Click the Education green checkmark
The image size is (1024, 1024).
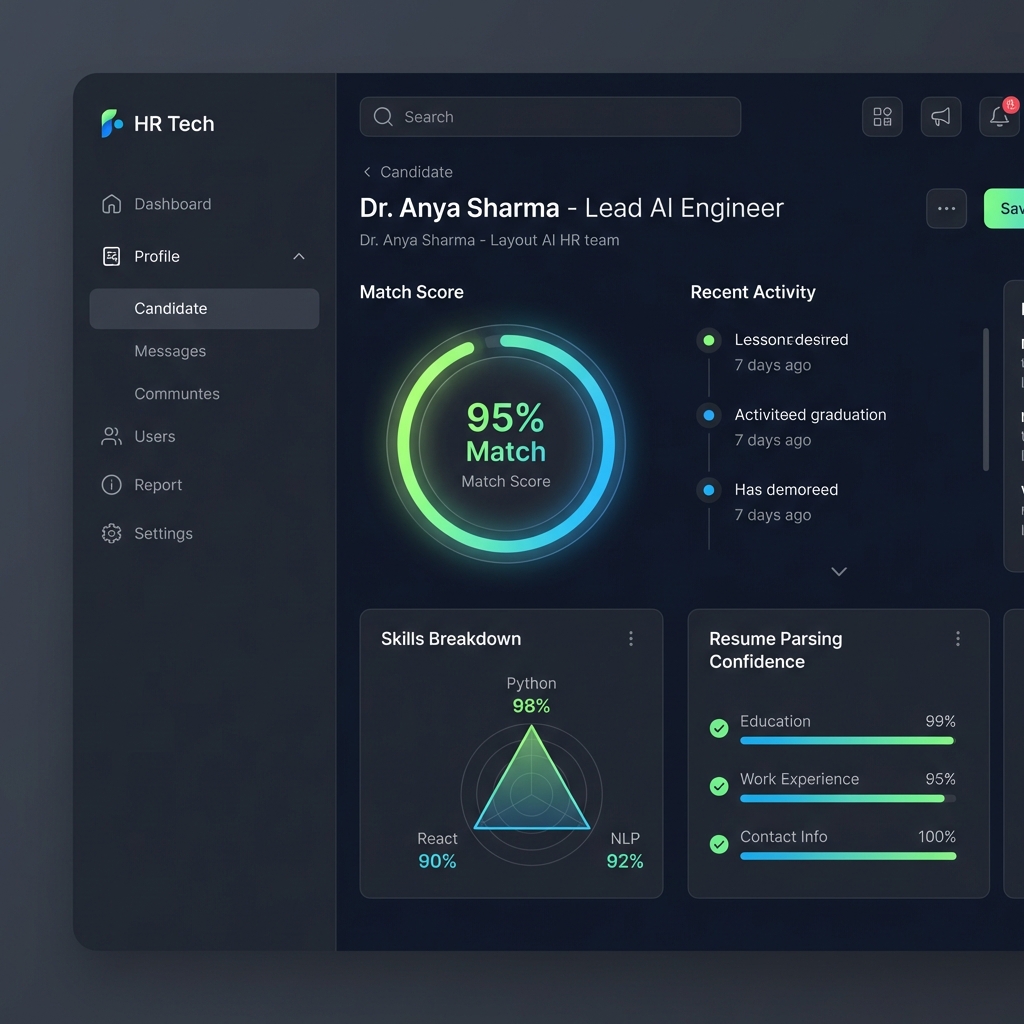(x=719, y=729)
